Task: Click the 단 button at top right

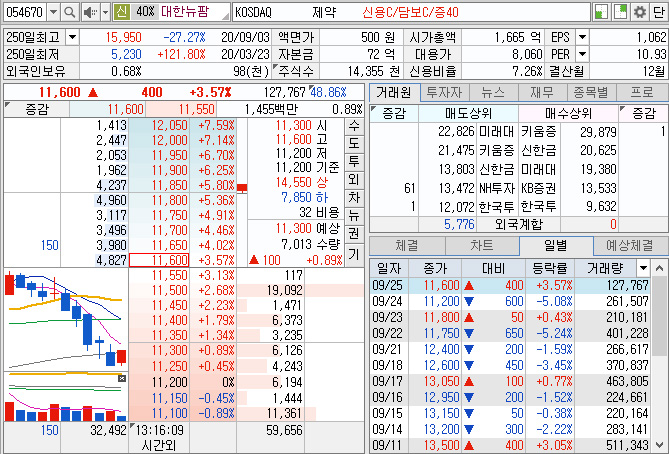Action: tap(659, 12)
